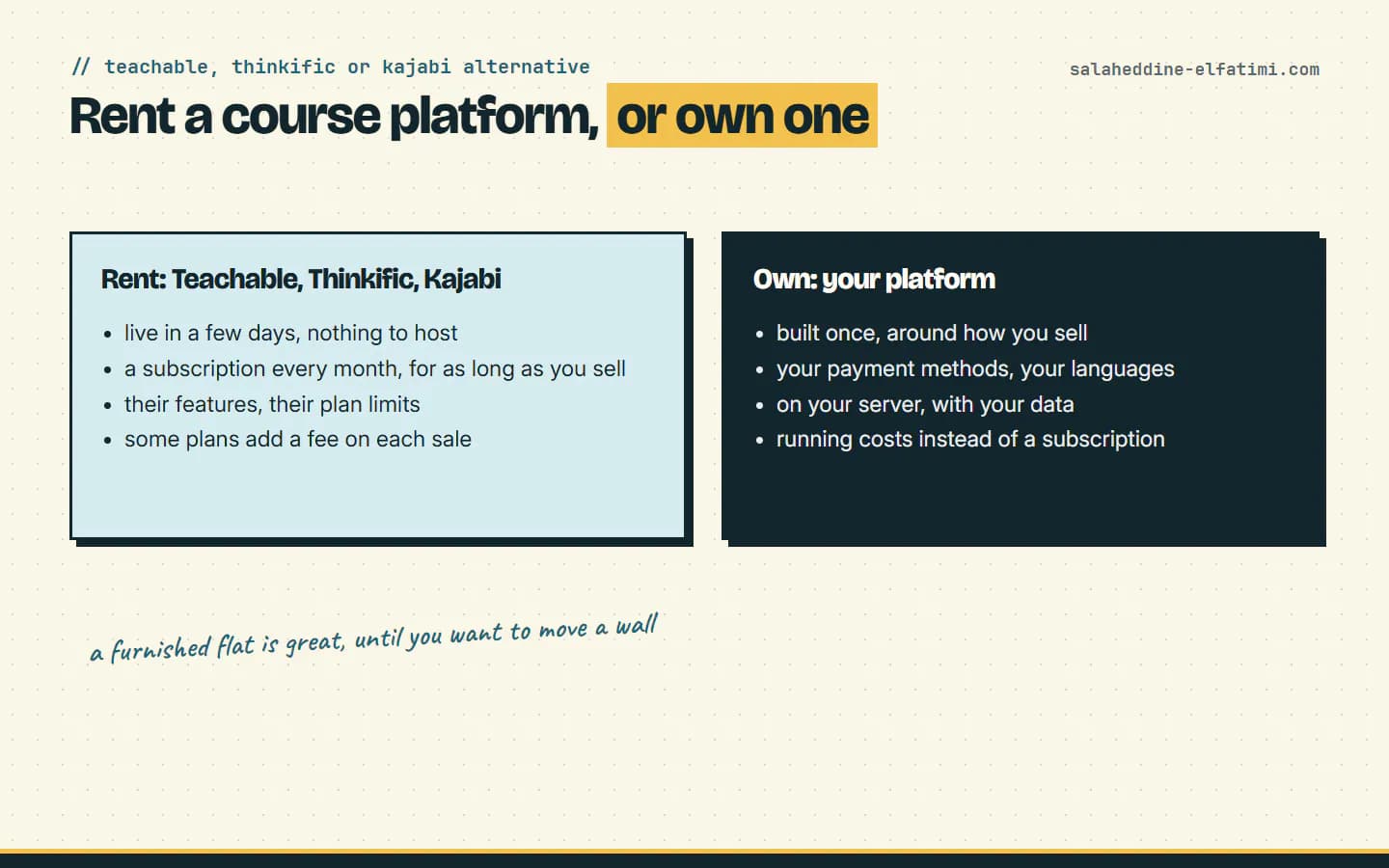Image resolution: width=1389 pixels, height=868 pixels.
Task: Click the "Rent: Teachable, Thinkific, Kajabi" card heading
Action: 301,279
